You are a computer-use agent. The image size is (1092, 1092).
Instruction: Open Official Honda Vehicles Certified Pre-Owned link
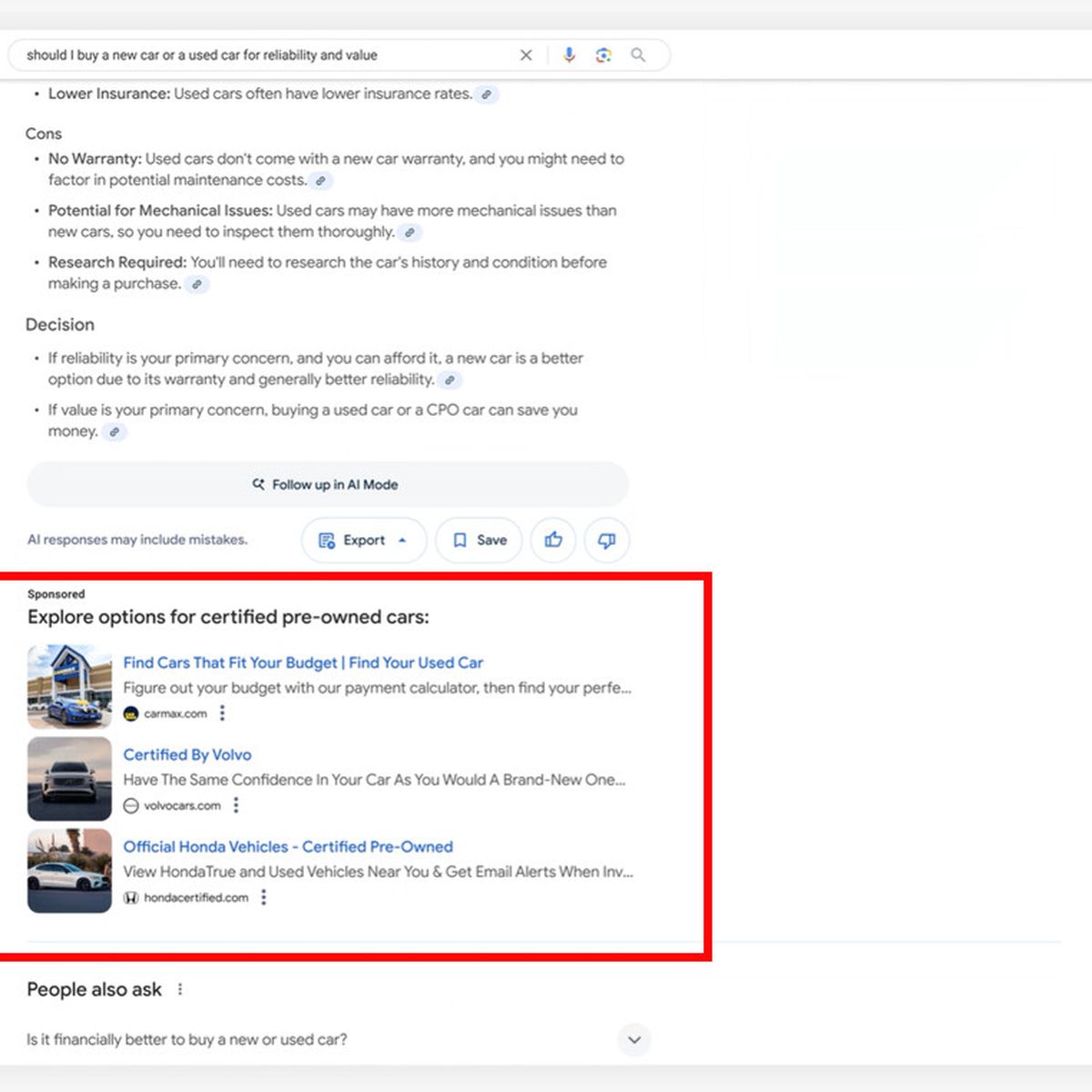click(288, 846)
